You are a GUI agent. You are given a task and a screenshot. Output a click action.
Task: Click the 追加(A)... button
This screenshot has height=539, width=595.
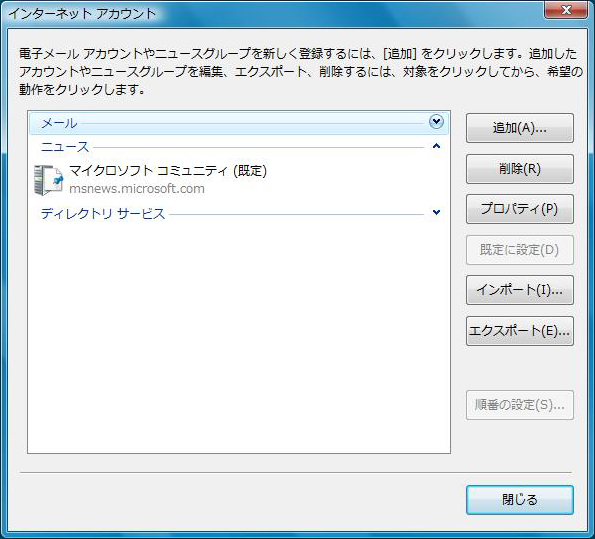click(x=519, y=128)
